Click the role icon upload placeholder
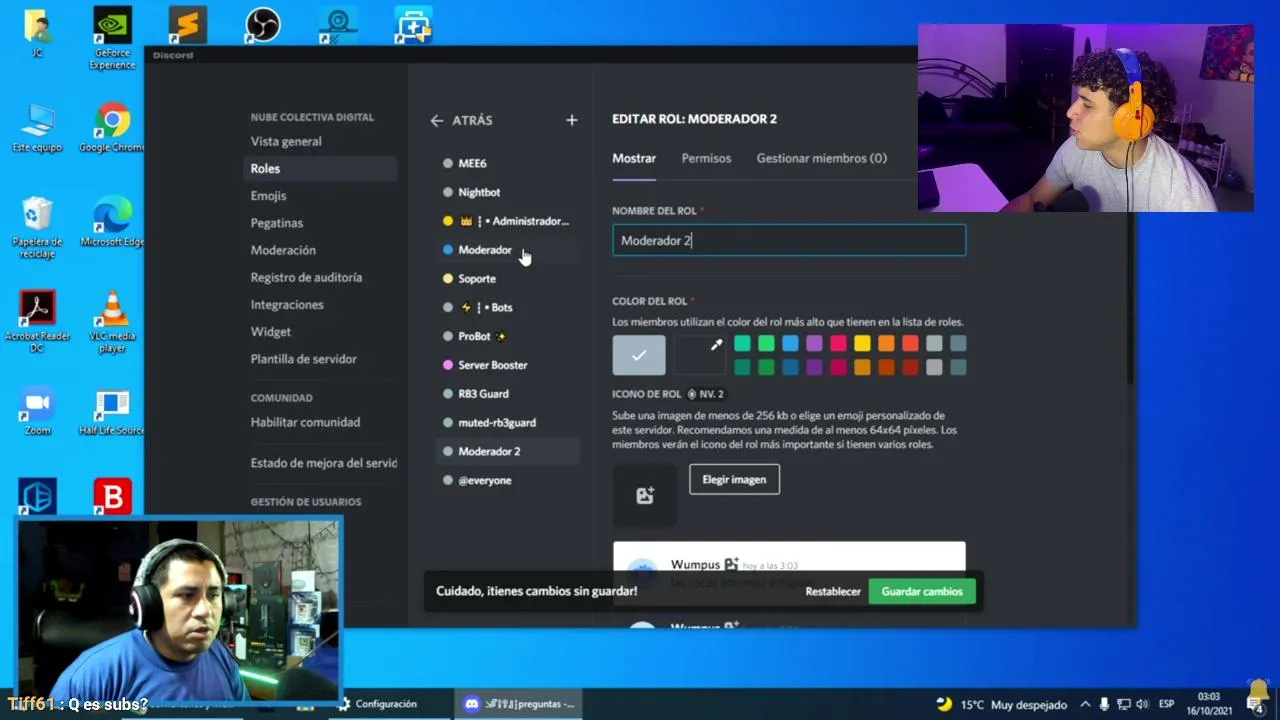 pyautogui.click(x=645, y=495)
